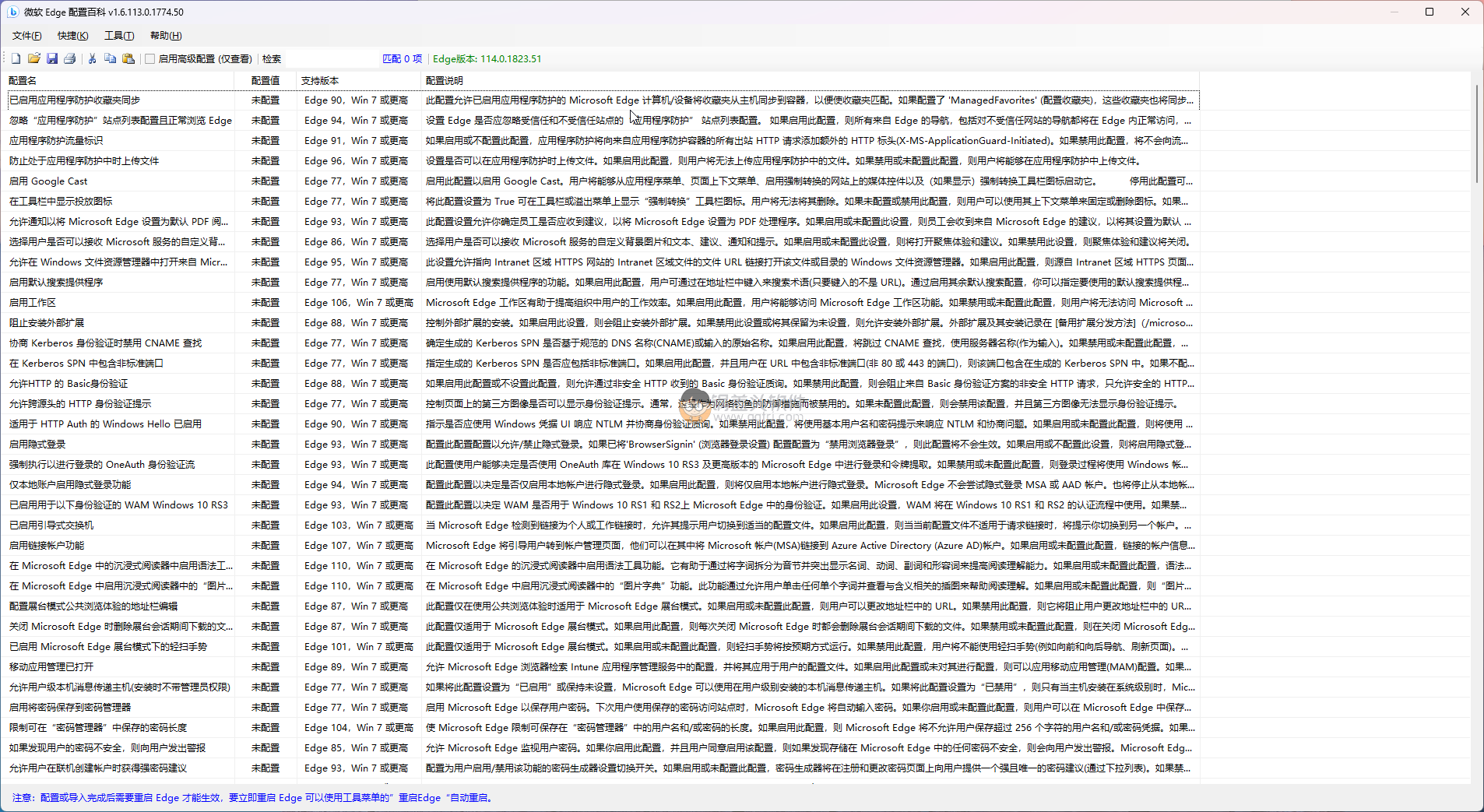Click the Paste clipboard icon

128,58
